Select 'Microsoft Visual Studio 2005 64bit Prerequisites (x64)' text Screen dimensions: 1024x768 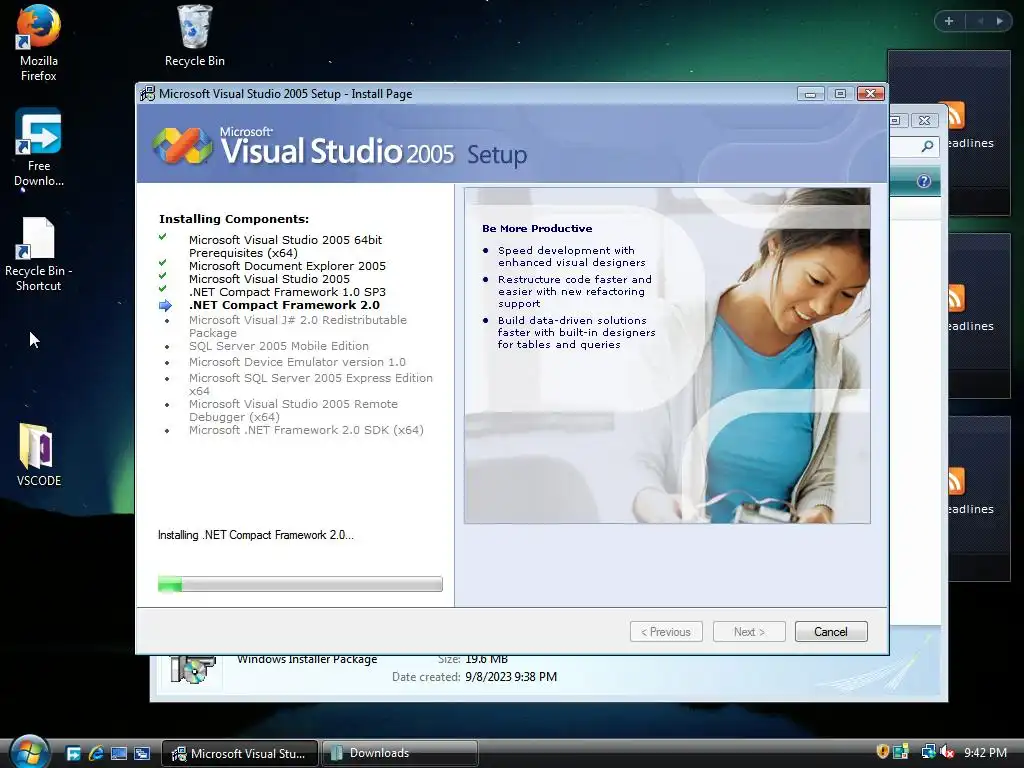pos(285,246)
